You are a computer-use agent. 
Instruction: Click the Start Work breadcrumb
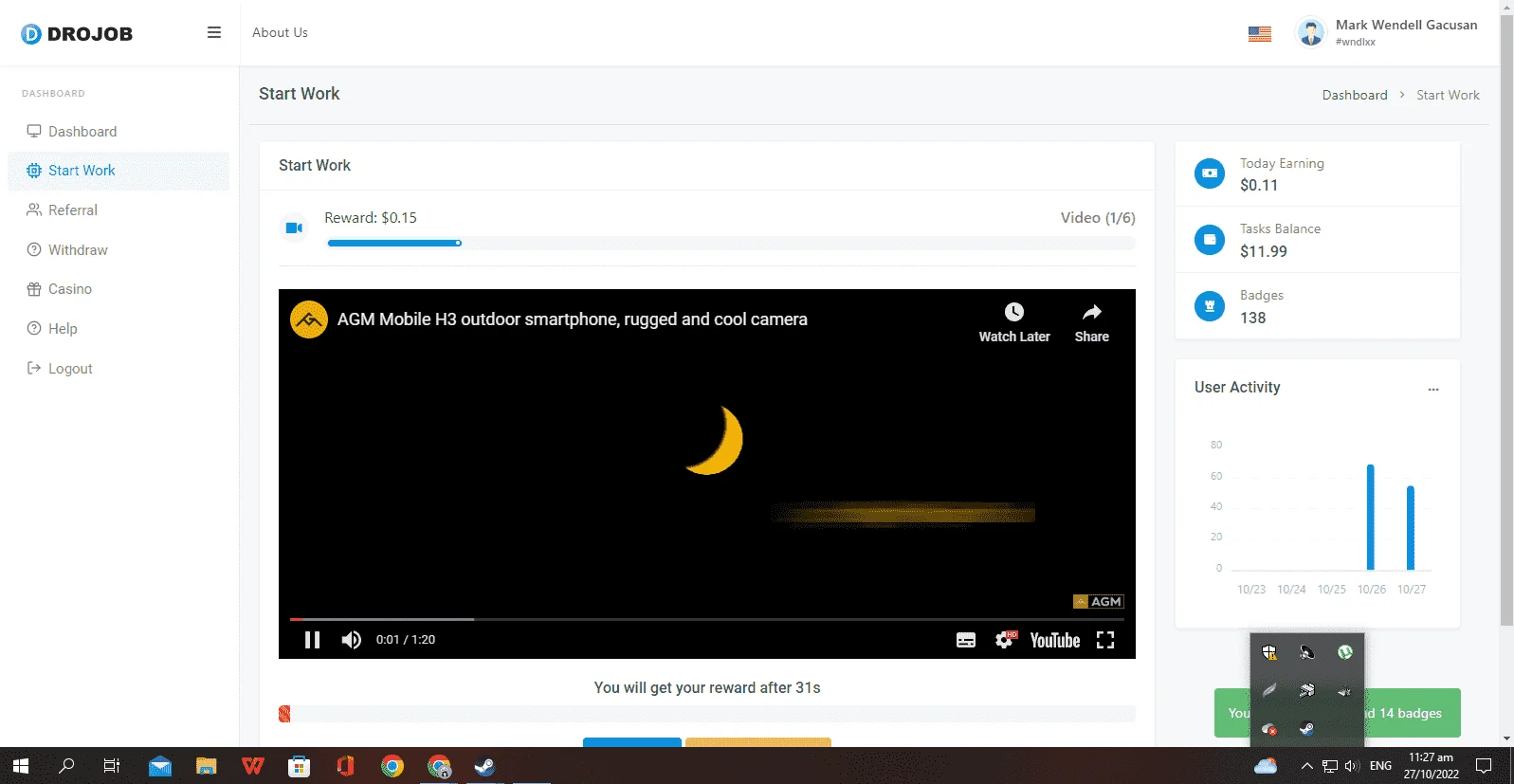pos(1448,95)
